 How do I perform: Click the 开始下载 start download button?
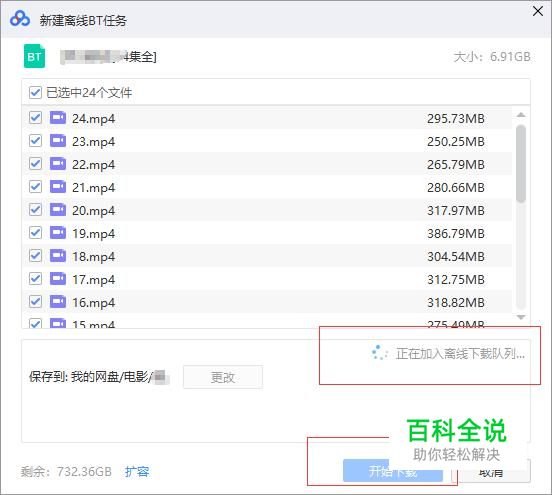click(x=393, y=471)
